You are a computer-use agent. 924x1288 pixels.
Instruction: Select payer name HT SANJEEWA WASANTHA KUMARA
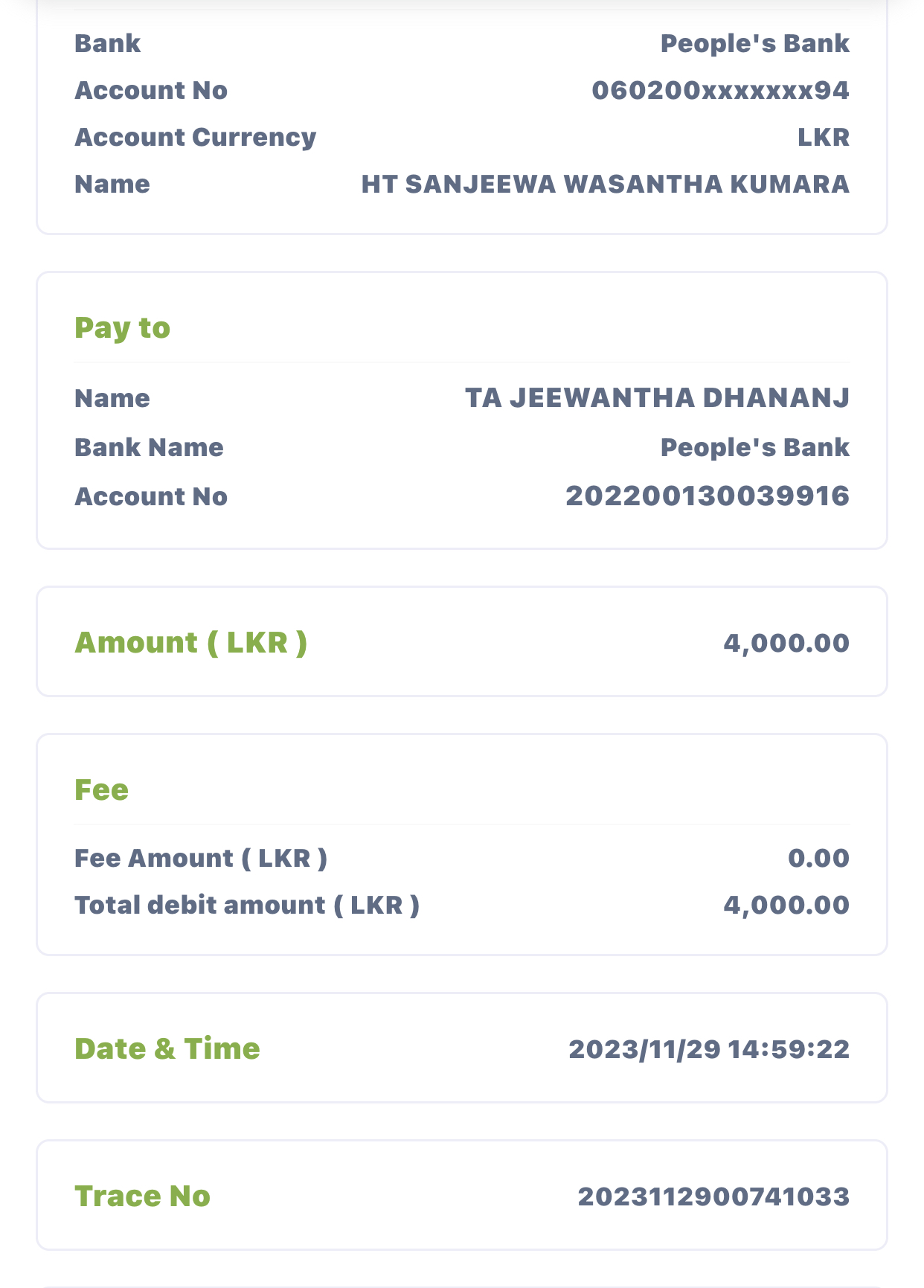pyautogui.click(x=605, y=185)
